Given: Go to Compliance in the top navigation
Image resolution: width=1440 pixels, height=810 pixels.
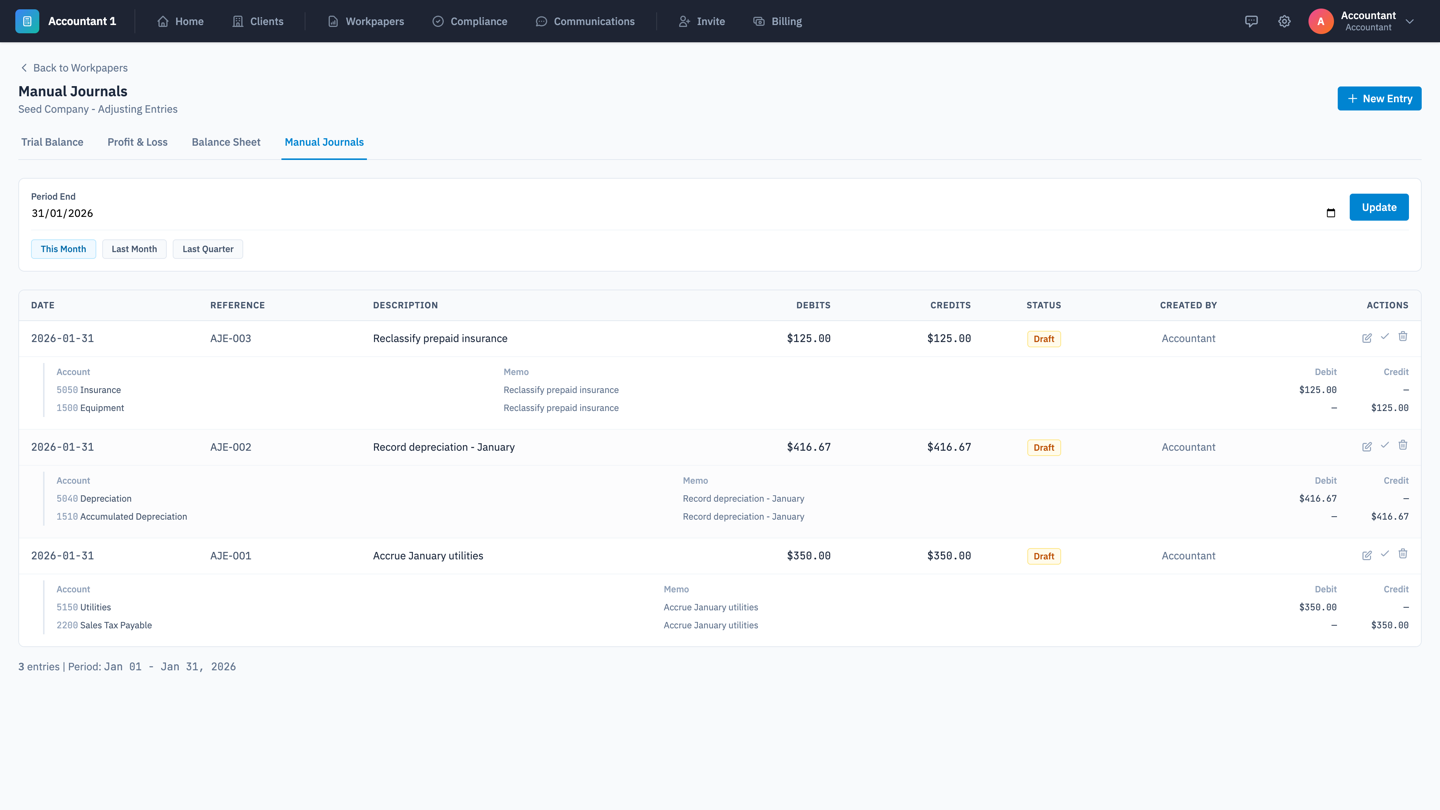Looking at the screenshot, I should coord(470,21).
